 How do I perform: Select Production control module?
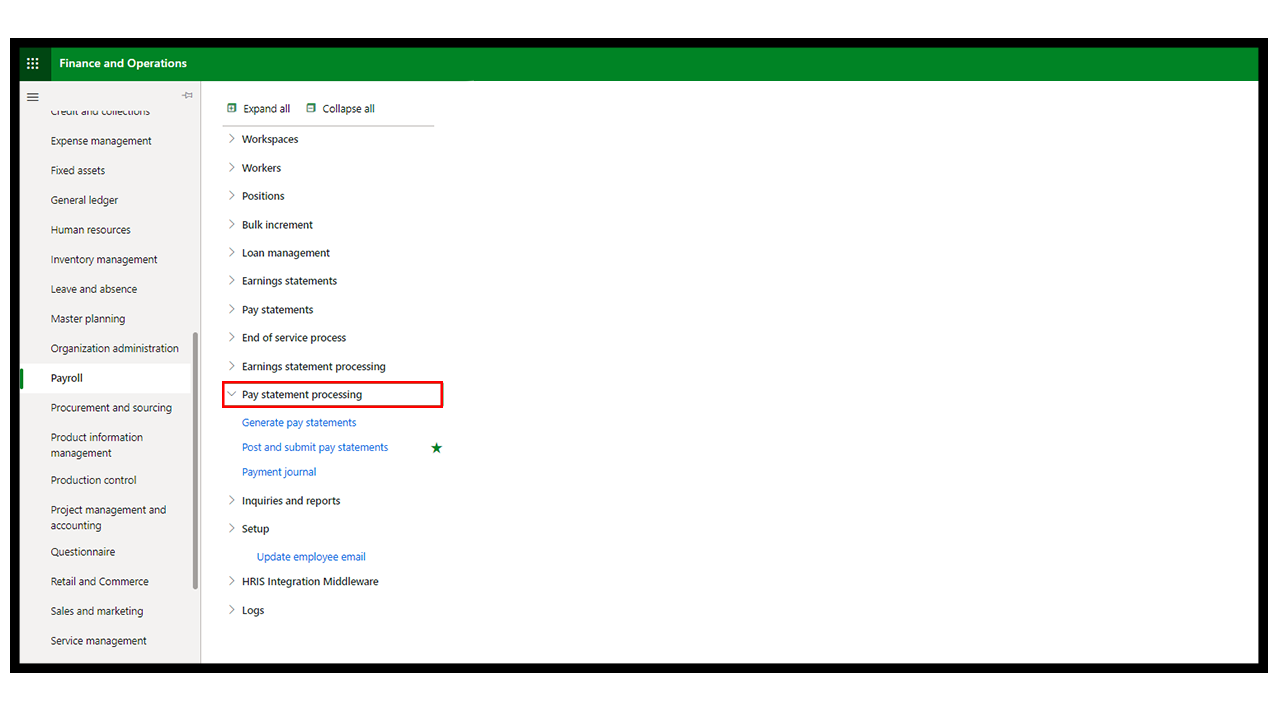94,480
